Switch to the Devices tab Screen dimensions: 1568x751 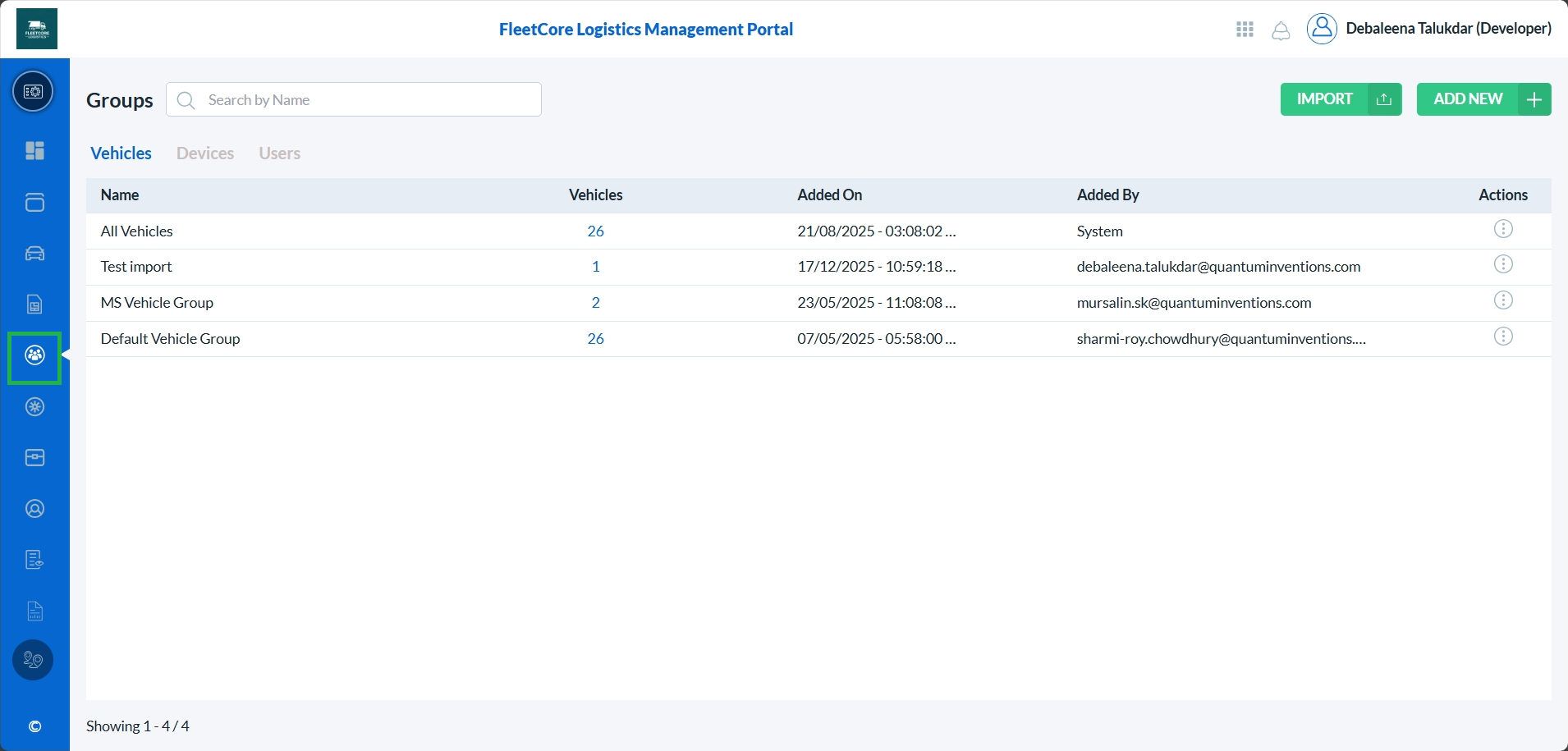(205, 153)
